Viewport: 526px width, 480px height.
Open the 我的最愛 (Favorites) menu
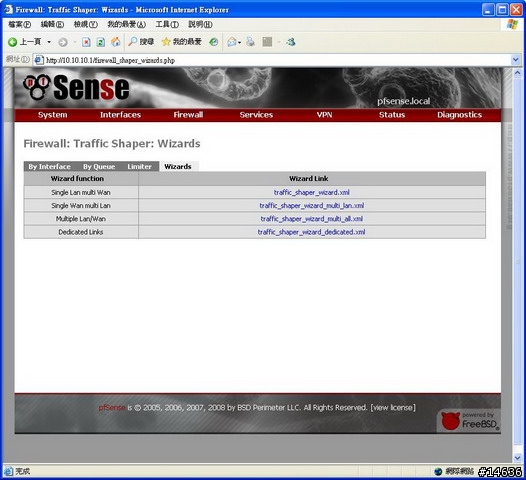pos(126,24)
